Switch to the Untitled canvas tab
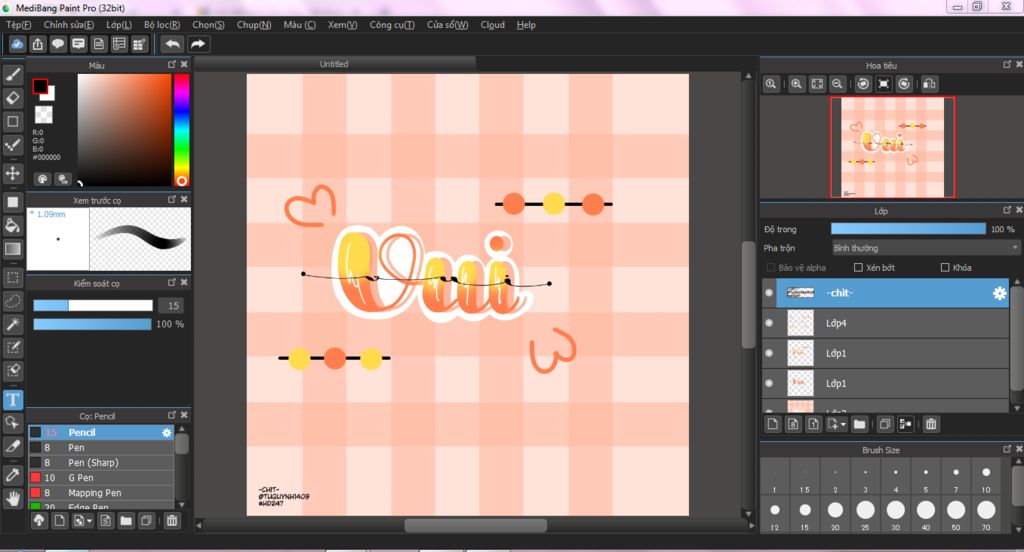The width and height of the screenshot is (1024, 552). 334,64
